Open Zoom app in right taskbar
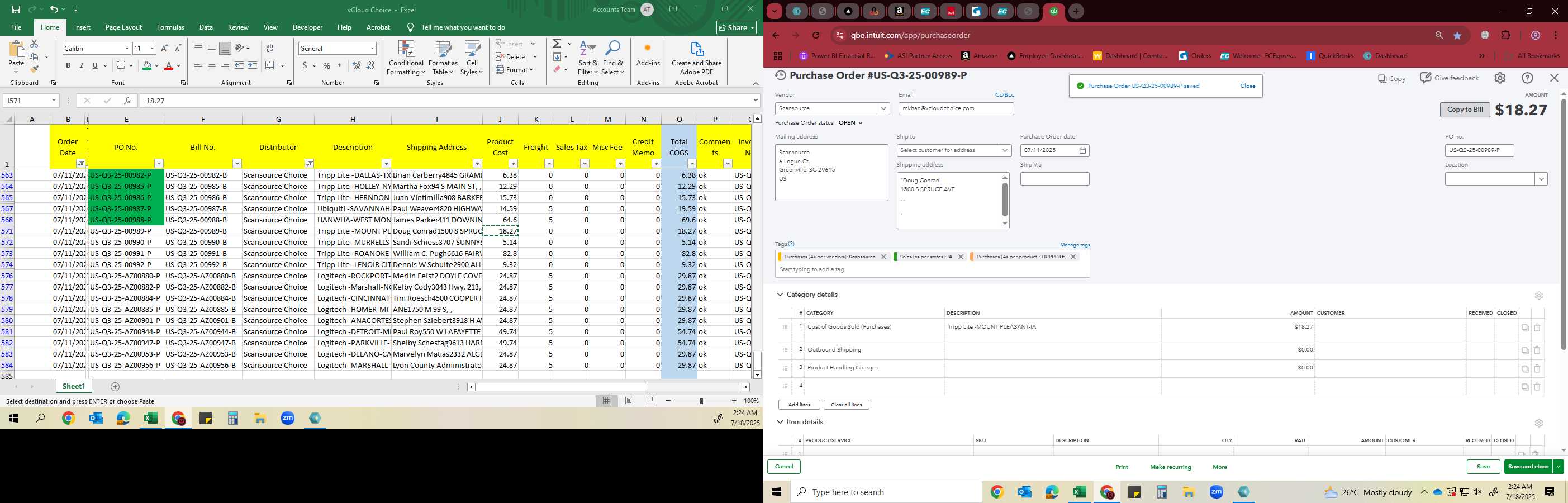Image resolution: width=1568 pixels, height=503 pixels. [x=1216, y=492]
